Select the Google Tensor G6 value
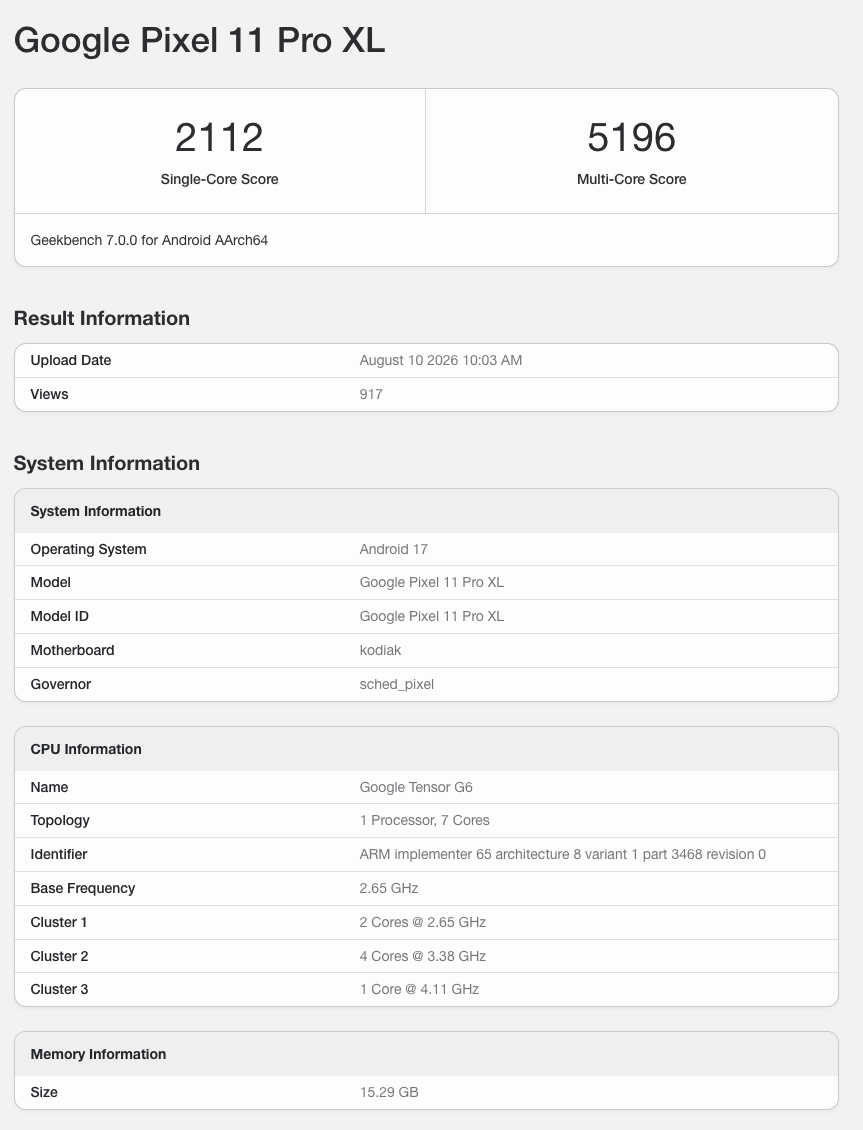863x1130 pixels. coord(416,787)
